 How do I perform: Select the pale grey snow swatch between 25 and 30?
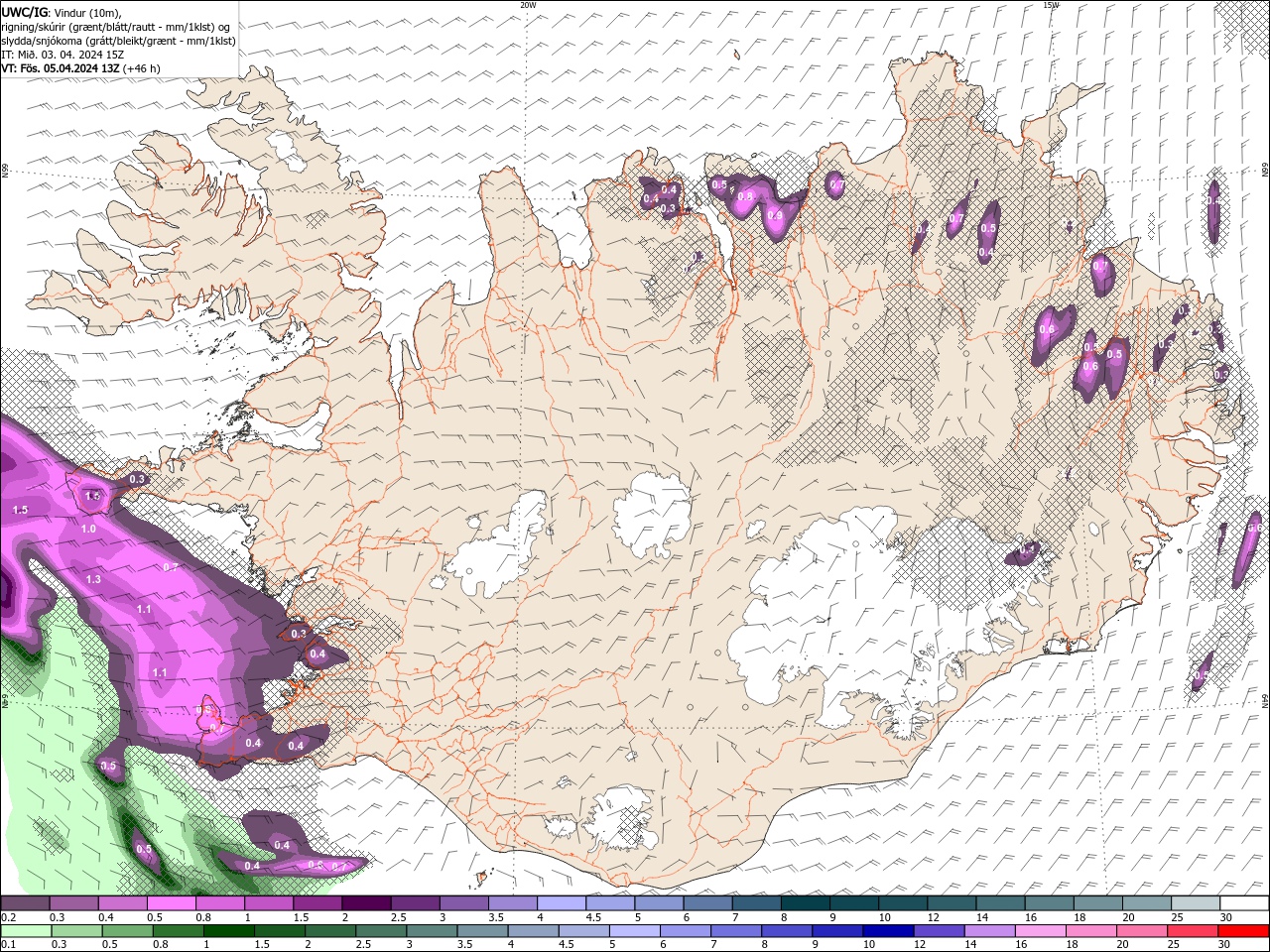click(1197, 903)
